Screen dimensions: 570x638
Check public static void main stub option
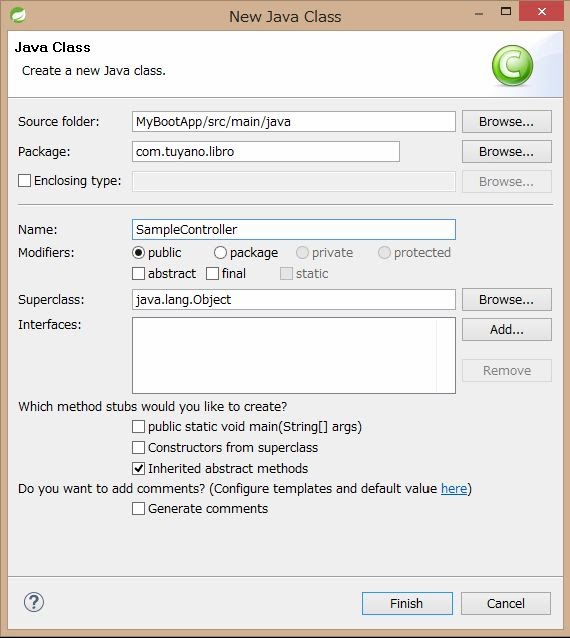point(138,426)
